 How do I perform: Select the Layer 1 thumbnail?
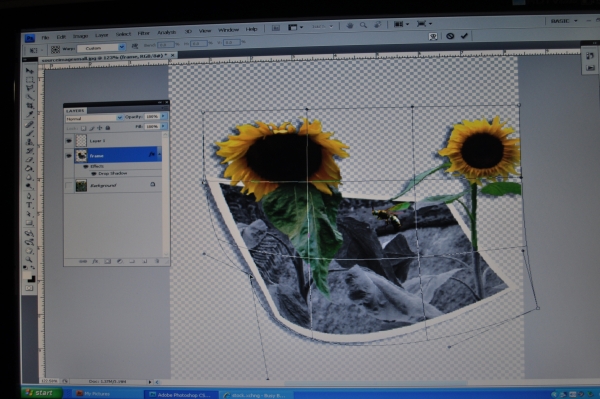pyautogui.click(x=81, y=141)
